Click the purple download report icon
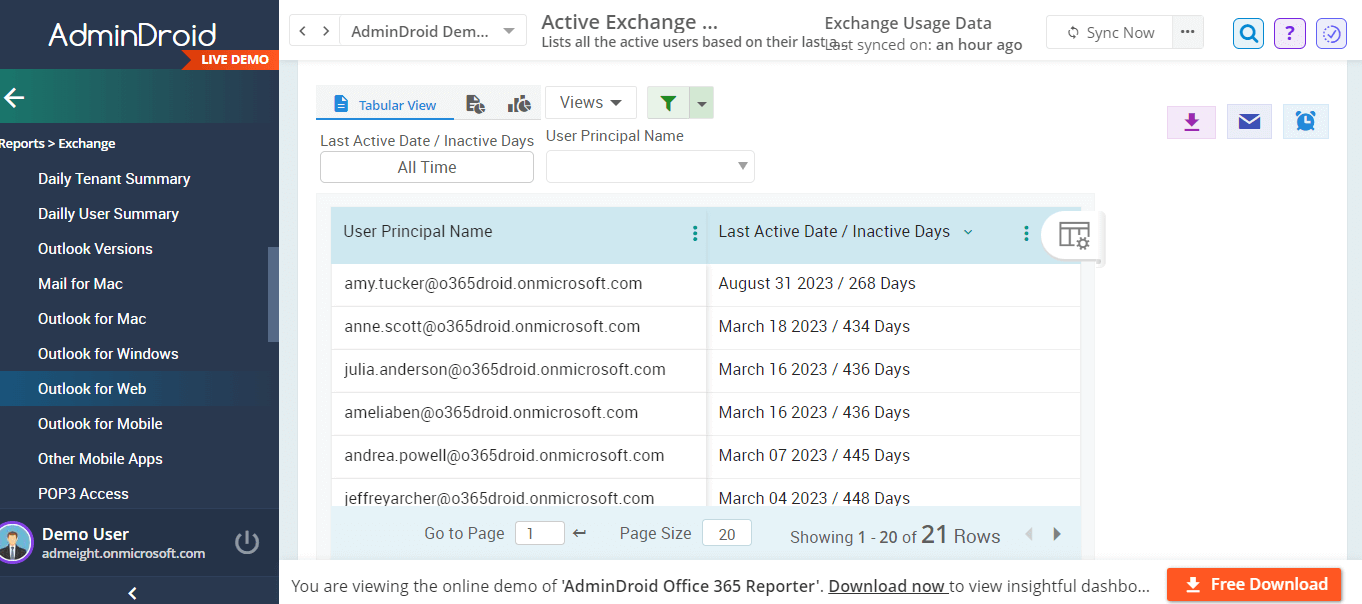 (x=1190, y=122)
